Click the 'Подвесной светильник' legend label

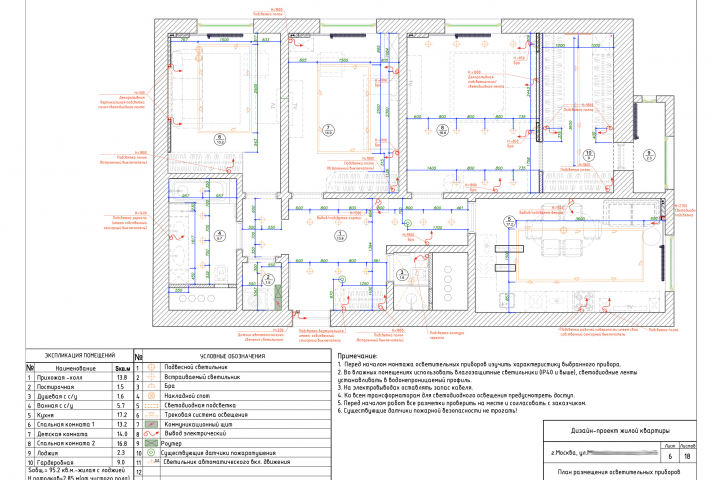(x=196, y=367)
